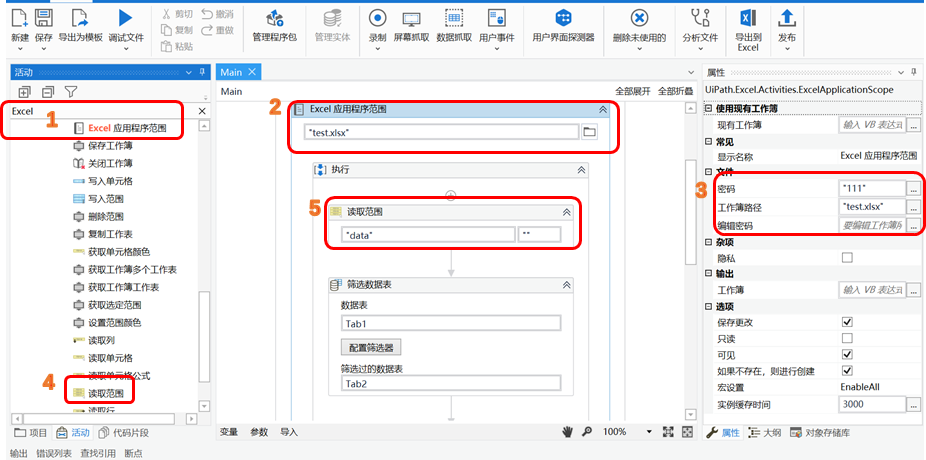
Task: Browse for workbook file folder icon
Action: click(589, 132)
